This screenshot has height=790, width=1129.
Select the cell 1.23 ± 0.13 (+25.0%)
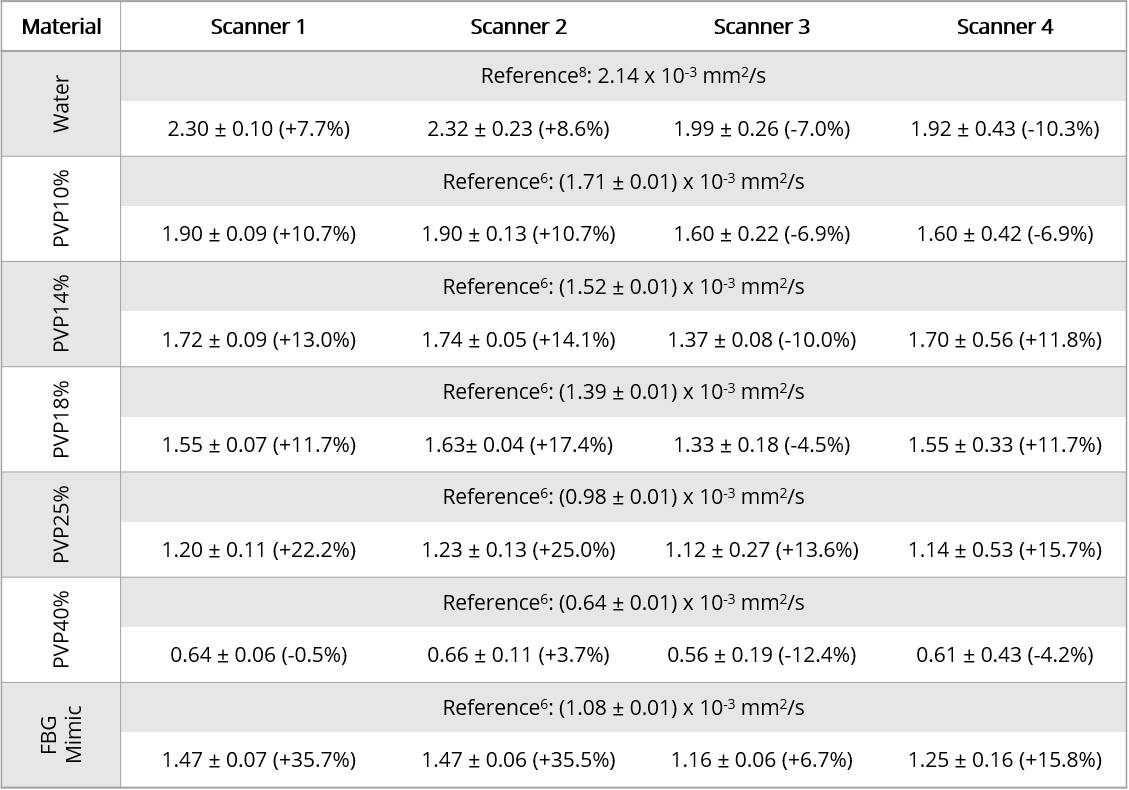pos(518,550)
